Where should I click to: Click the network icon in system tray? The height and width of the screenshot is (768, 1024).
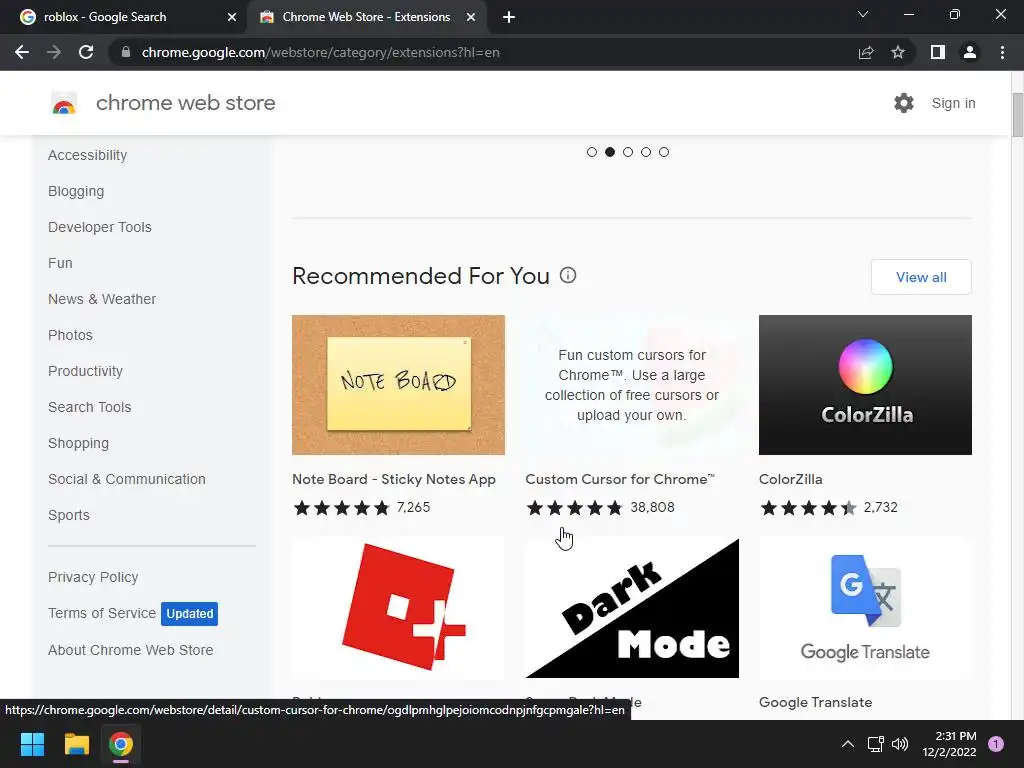[875, 744]
